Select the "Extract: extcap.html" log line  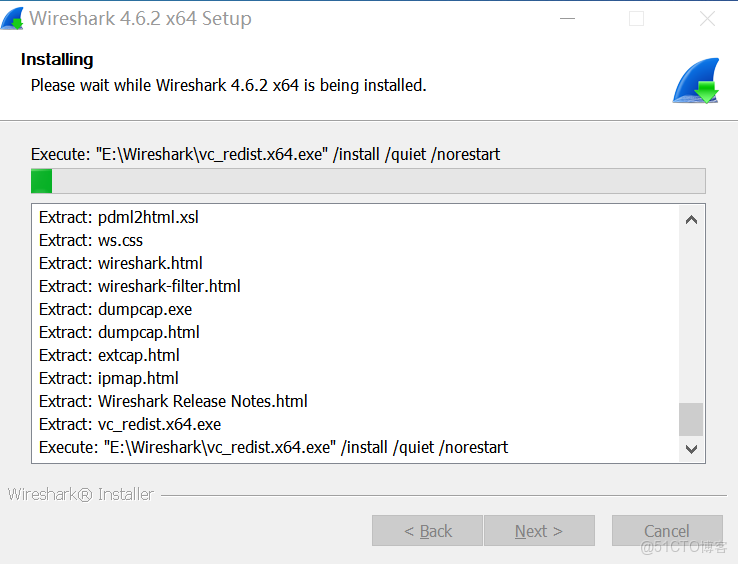point(109,355)
